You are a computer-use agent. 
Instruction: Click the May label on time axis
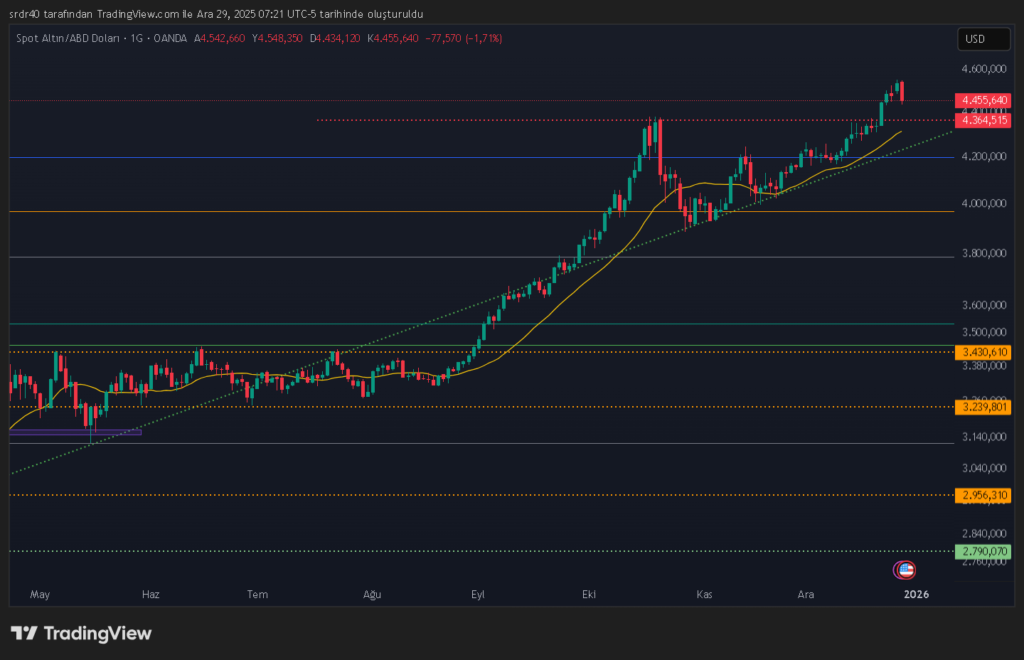point(39,594)
